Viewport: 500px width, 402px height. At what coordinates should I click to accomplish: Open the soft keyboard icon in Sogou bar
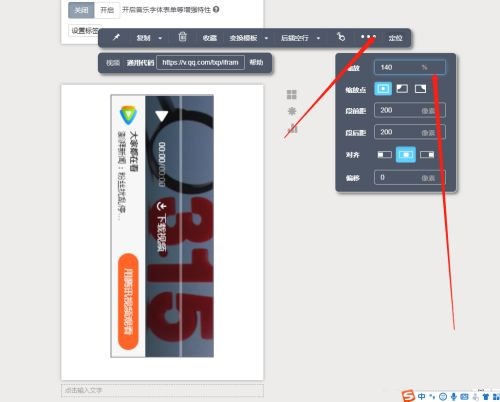click(464, 396)
